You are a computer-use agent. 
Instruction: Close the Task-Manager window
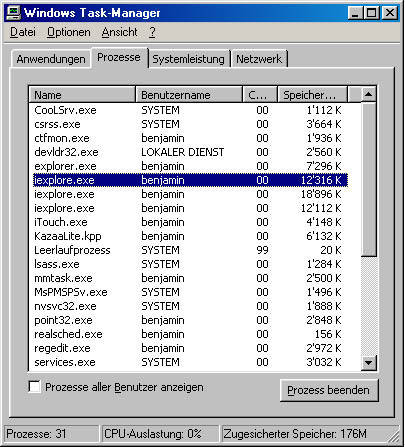pyautogui.click(x=389, y=13)
